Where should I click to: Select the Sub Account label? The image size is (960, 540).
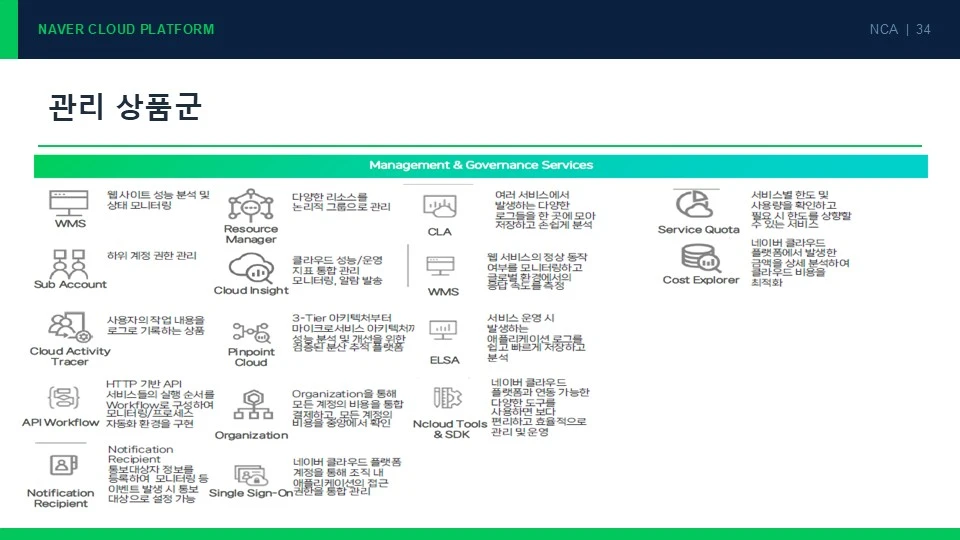coord(70,284)
